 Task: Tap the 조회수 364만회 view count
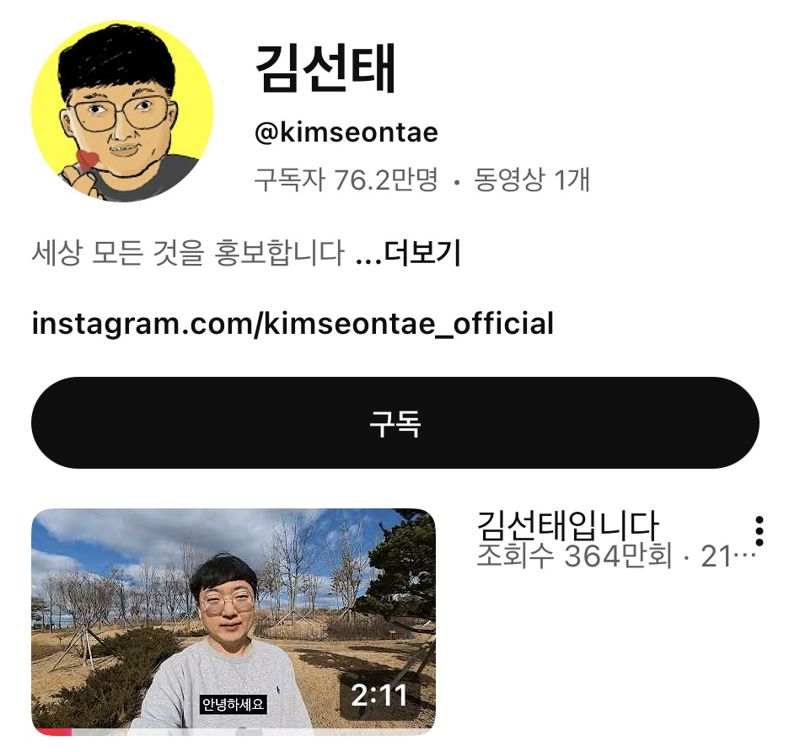point(574,557)
